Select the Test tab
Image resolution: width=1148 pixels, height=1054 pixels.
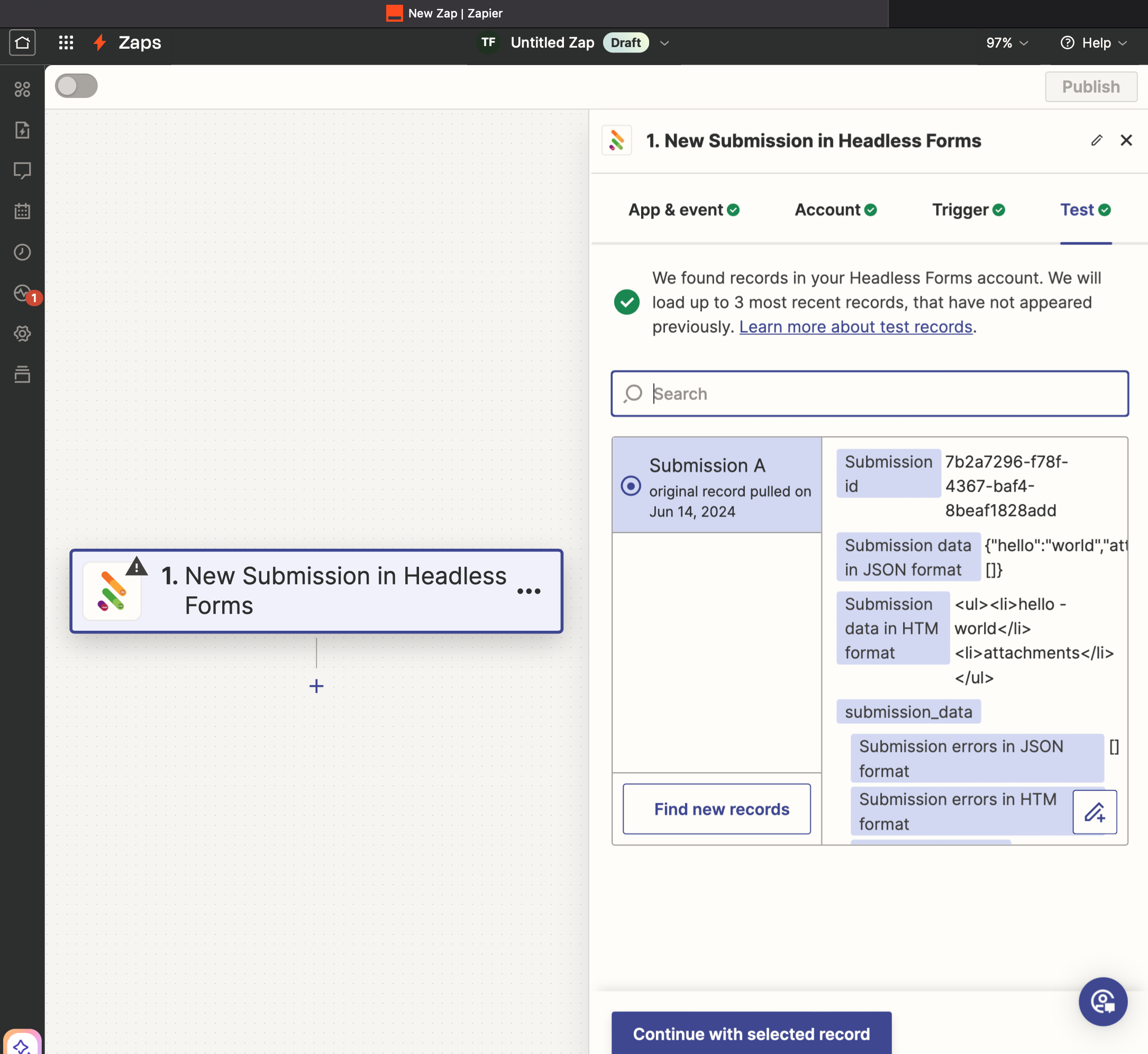1085,210
